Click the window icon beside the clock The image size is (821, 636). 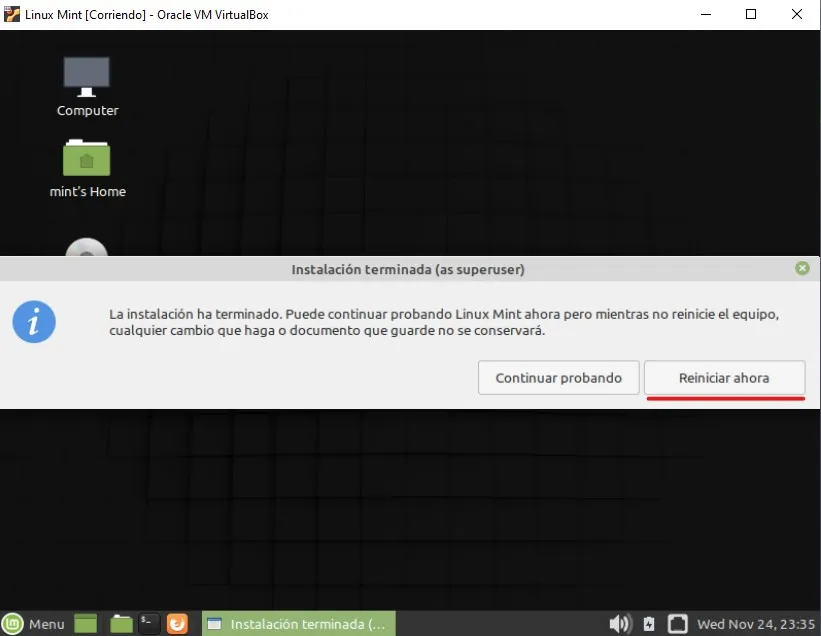(x=678, y=623)
